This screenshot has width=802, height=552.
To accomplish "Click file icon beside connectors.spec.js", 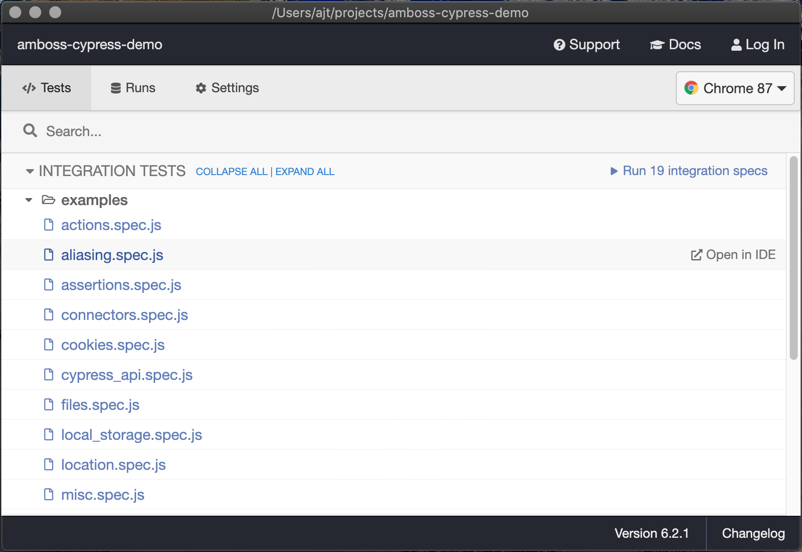I will (49, 314).
